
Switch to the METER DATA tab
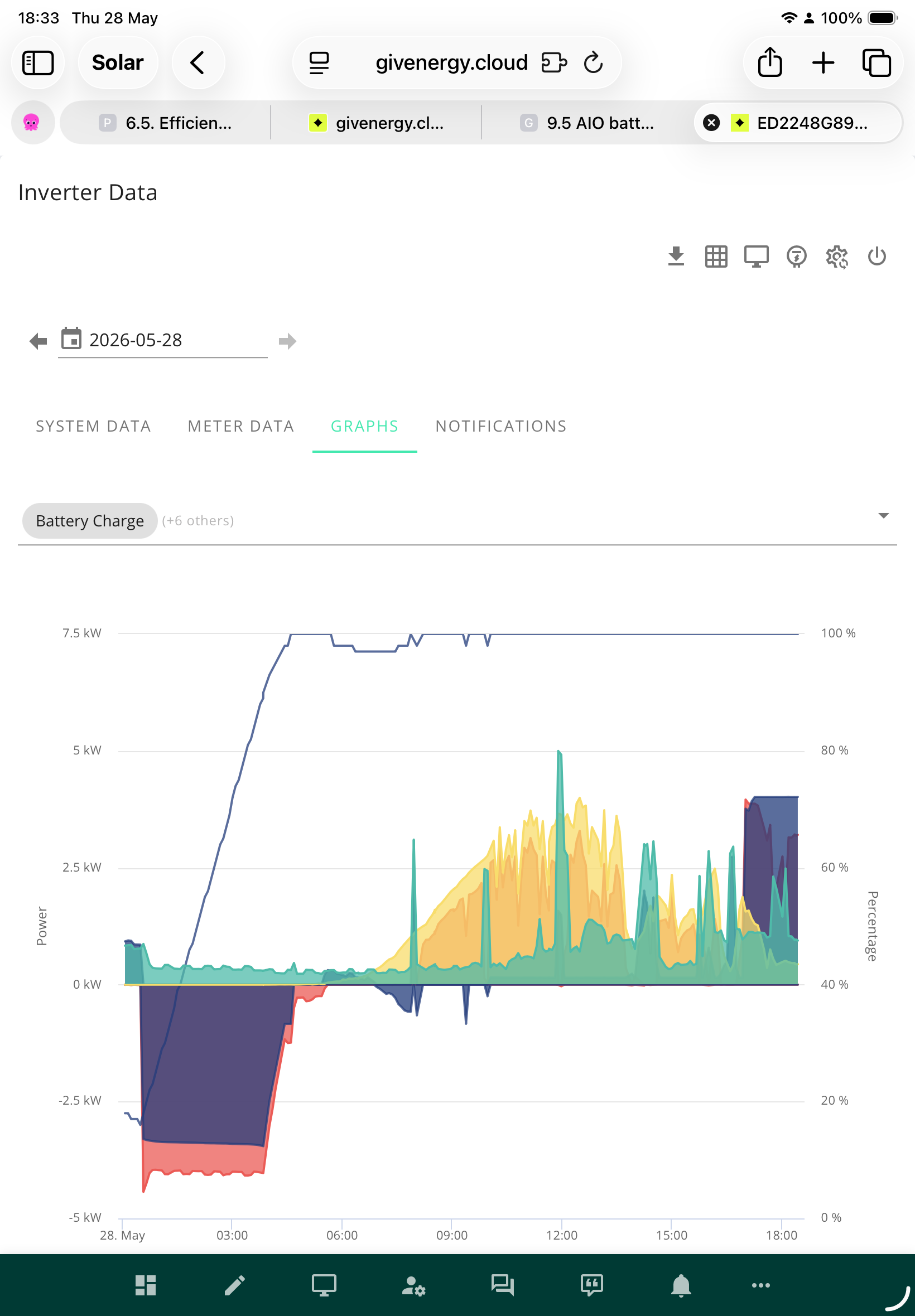point(241,425)
